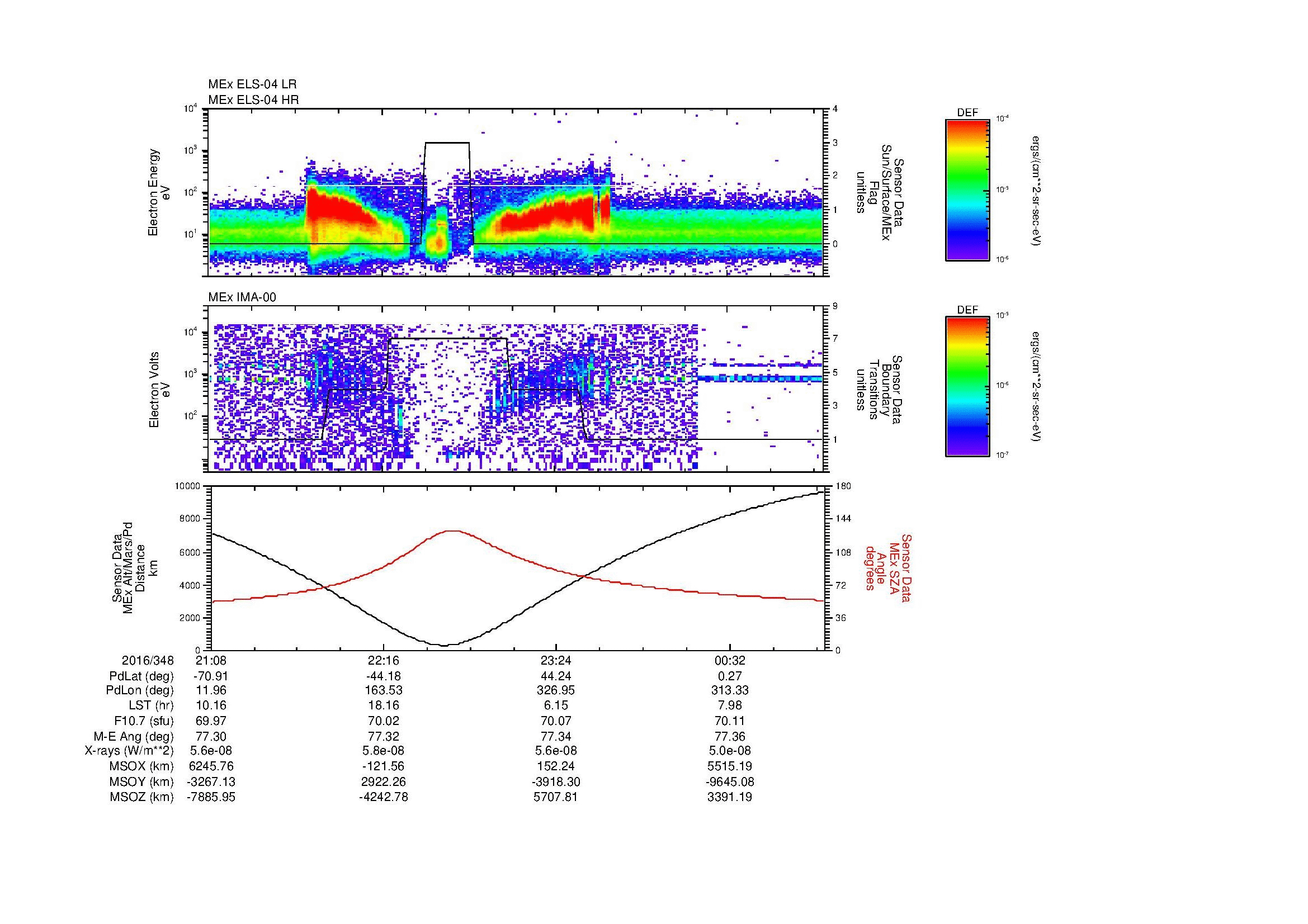Click the ELS colorbar units label
This screenshot has width=1308, height=924.
(x=1036, y=190)
